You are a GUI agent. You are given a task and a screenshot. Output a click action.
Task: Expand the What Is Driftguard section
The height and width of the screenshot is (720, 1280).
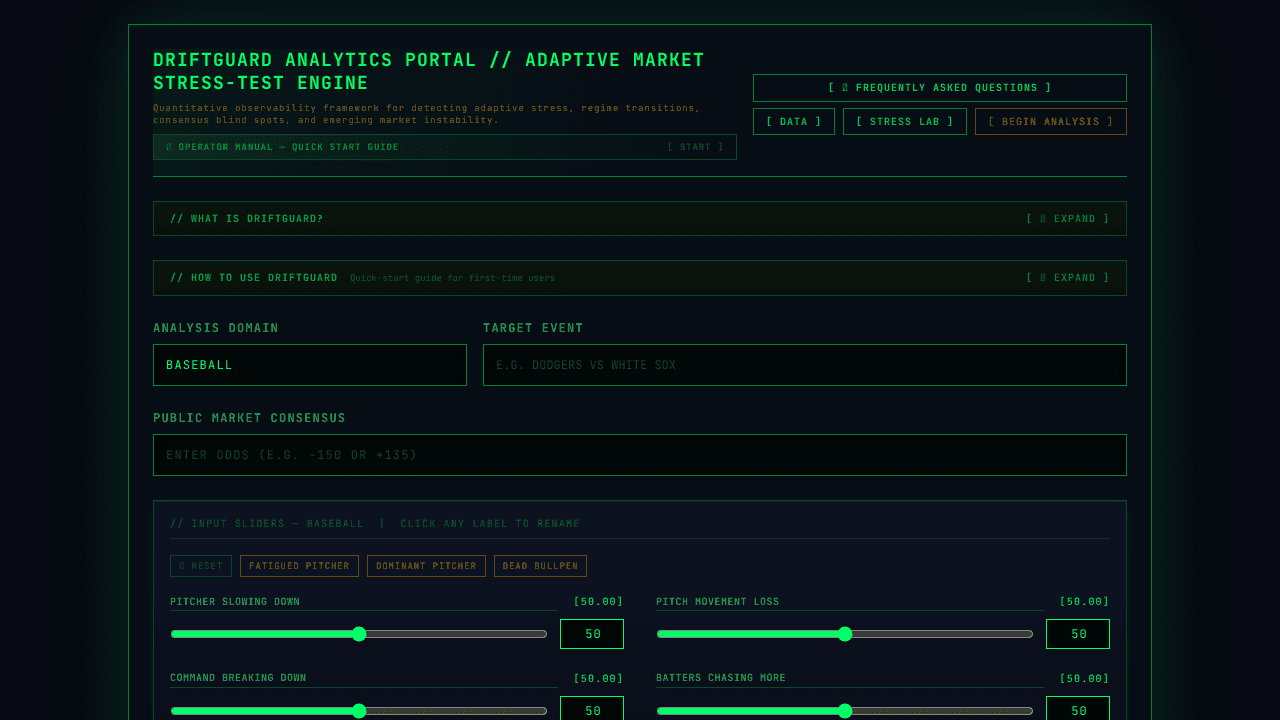(639, 219)
